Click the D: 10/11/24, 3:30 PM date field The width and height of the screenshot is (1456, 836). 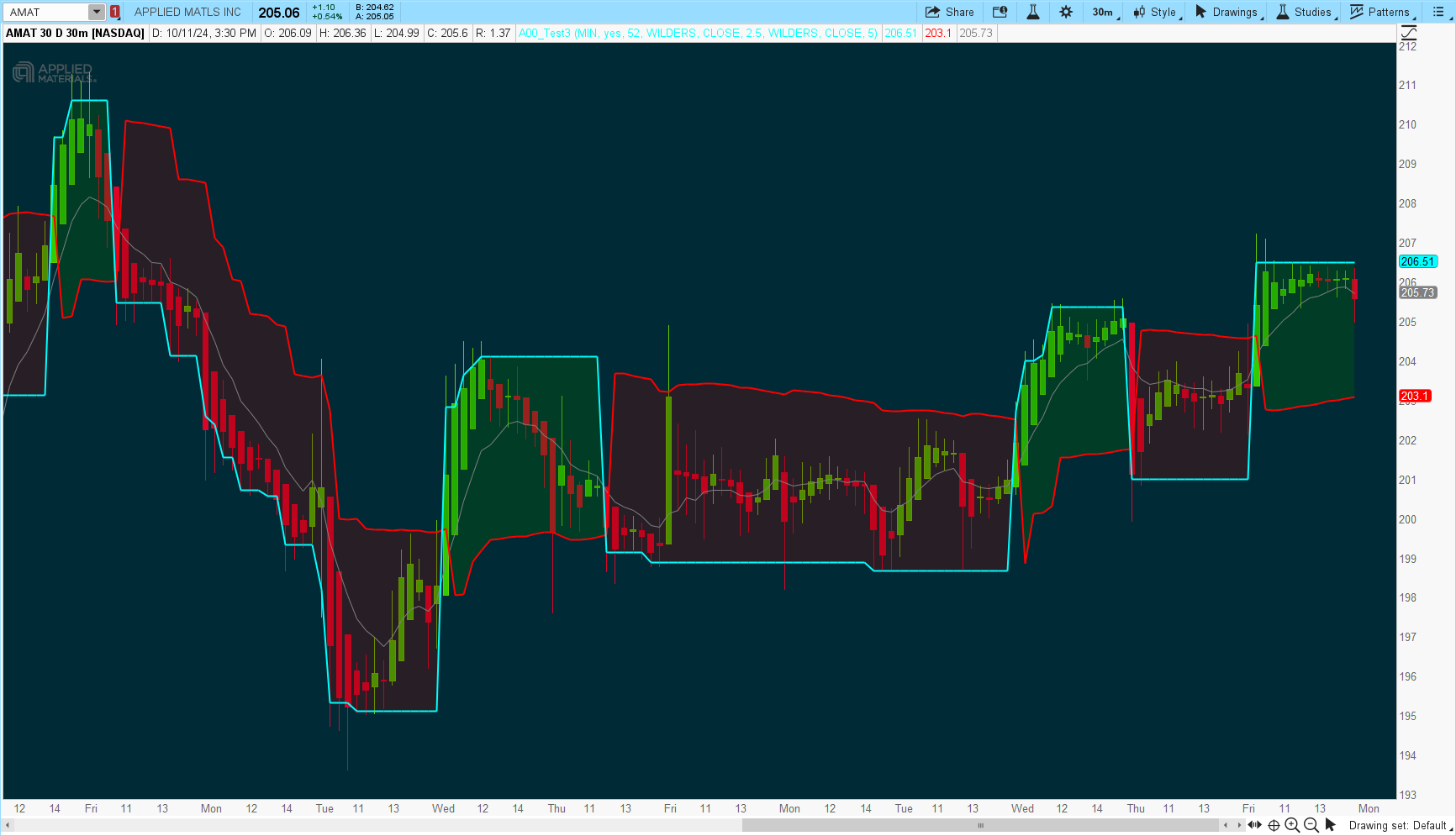tap(204, 33)
